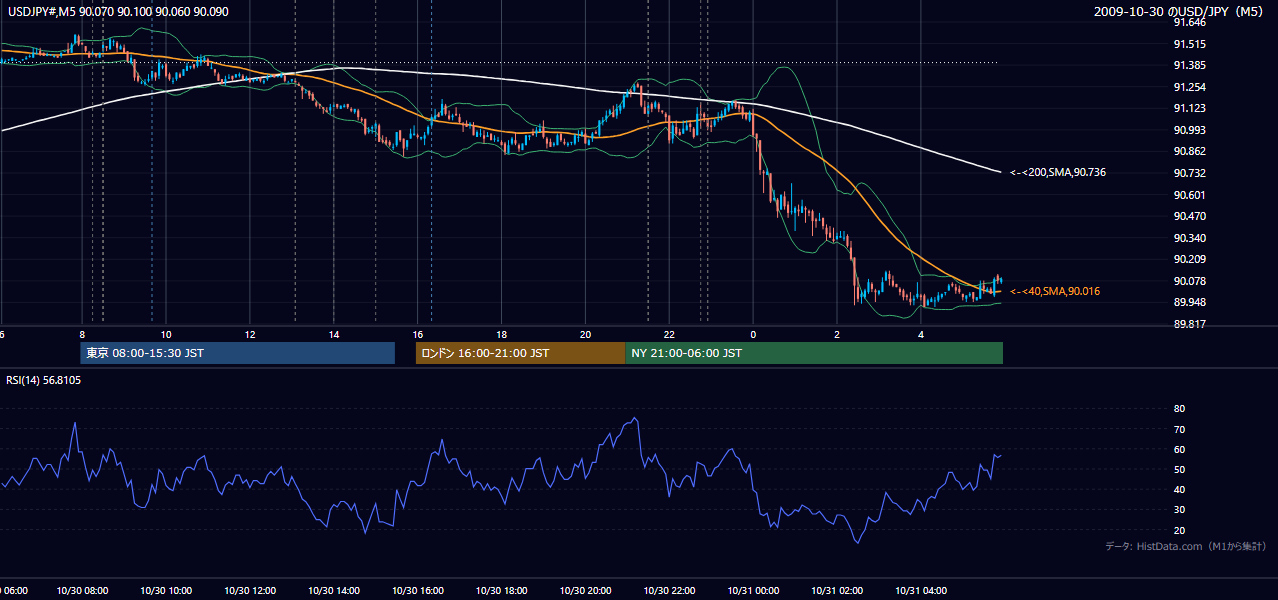Click price axis value 90.993
1278x600 pixels.
pos(1189,130)
